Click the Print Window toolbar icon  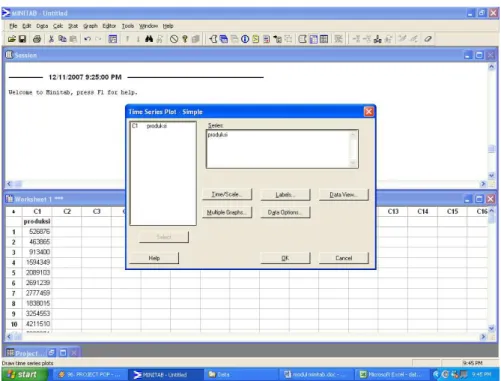37,39
